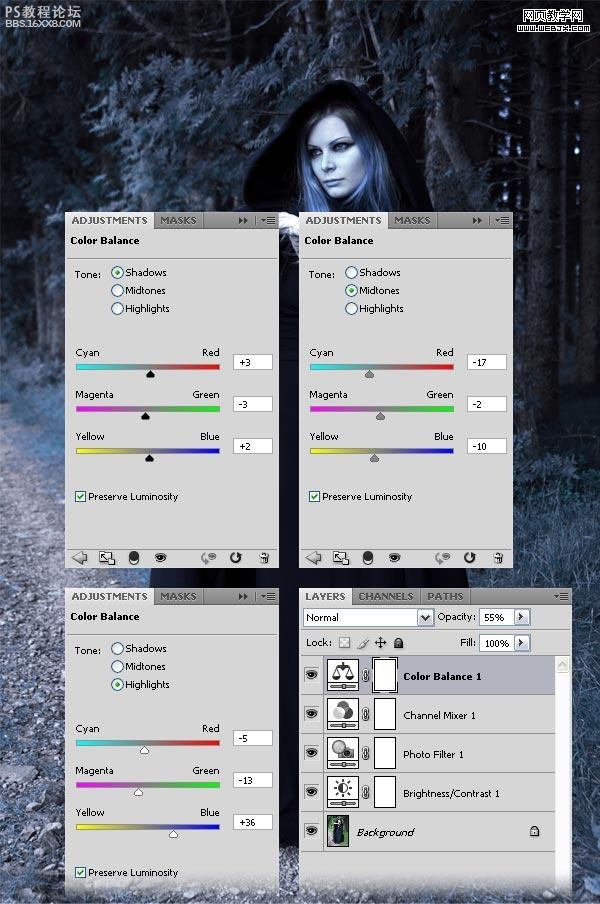Switch to Masks tab in Midtones-selected panel

coord(412,220)
